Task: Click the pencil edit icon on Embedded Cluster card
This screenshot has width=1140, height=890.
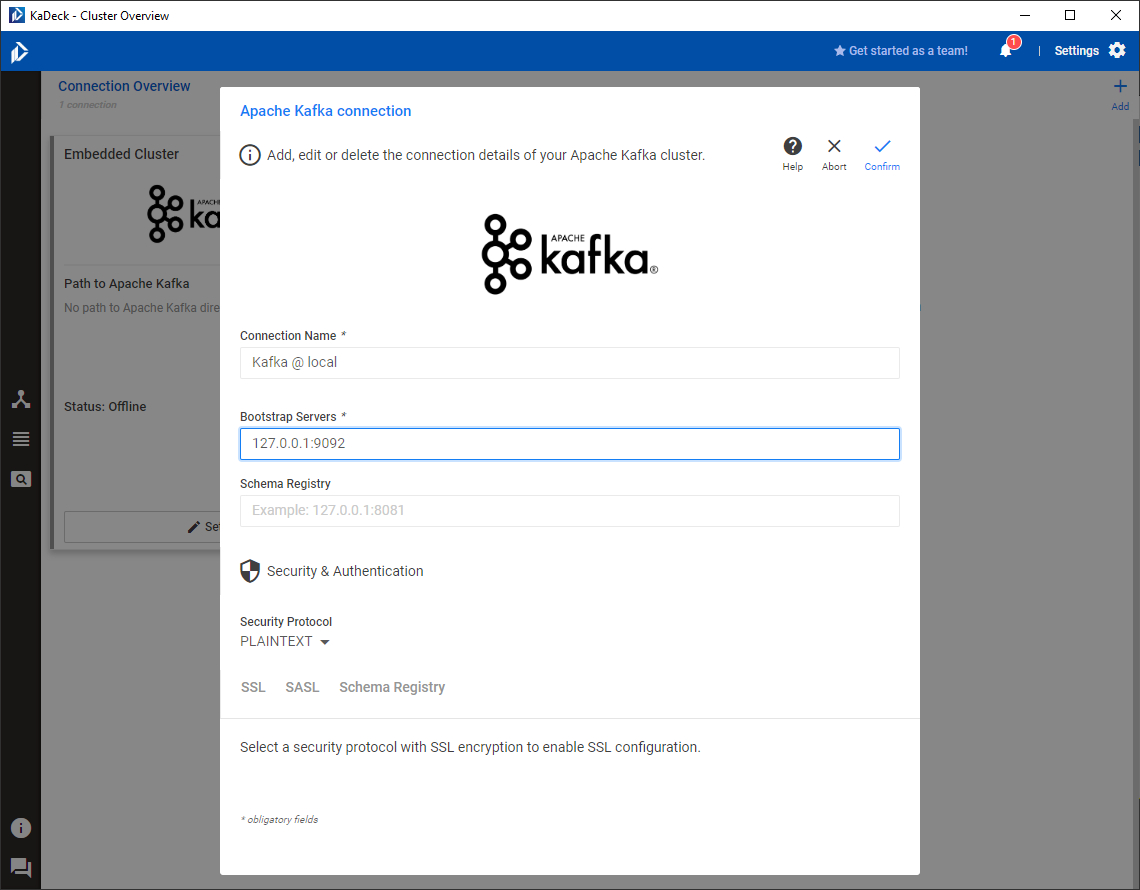Action: tap(193, 526)
